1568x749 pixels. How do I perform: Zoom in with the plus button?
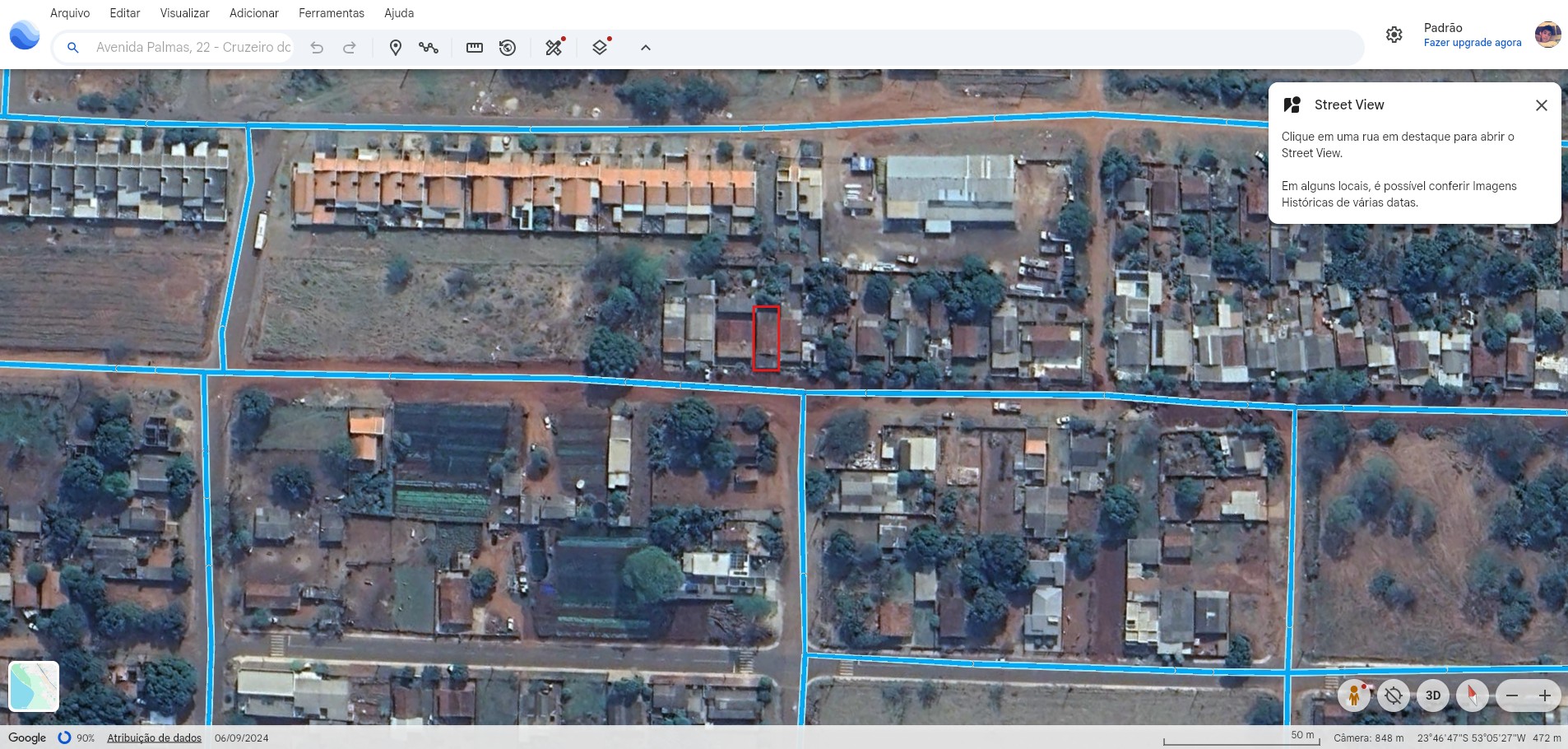[1545, 695]
